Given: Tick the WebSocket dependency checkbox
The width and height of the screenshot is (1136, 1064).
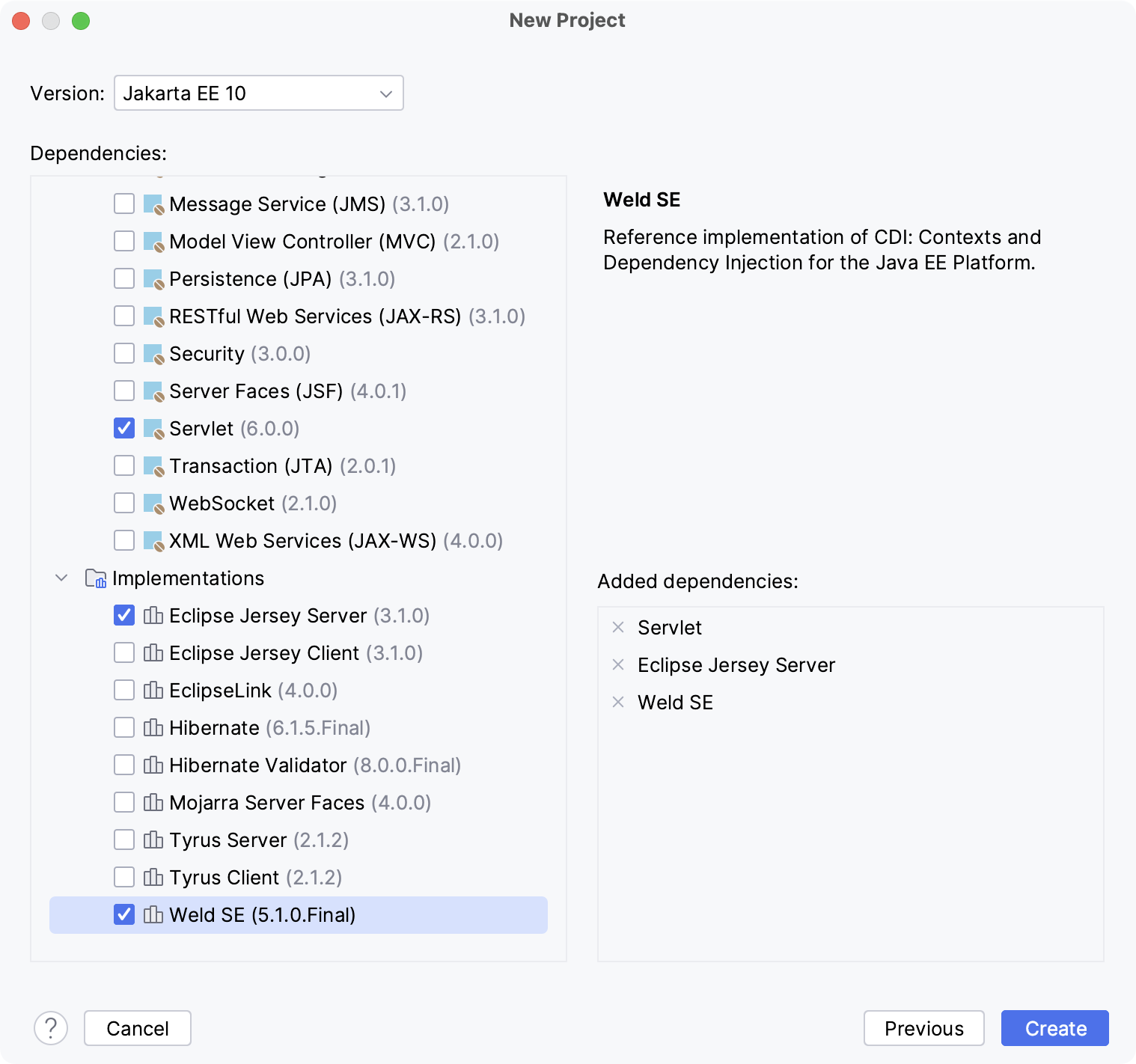Looking at the screenshot, I should pyautogui.click(x=124, y=503).
